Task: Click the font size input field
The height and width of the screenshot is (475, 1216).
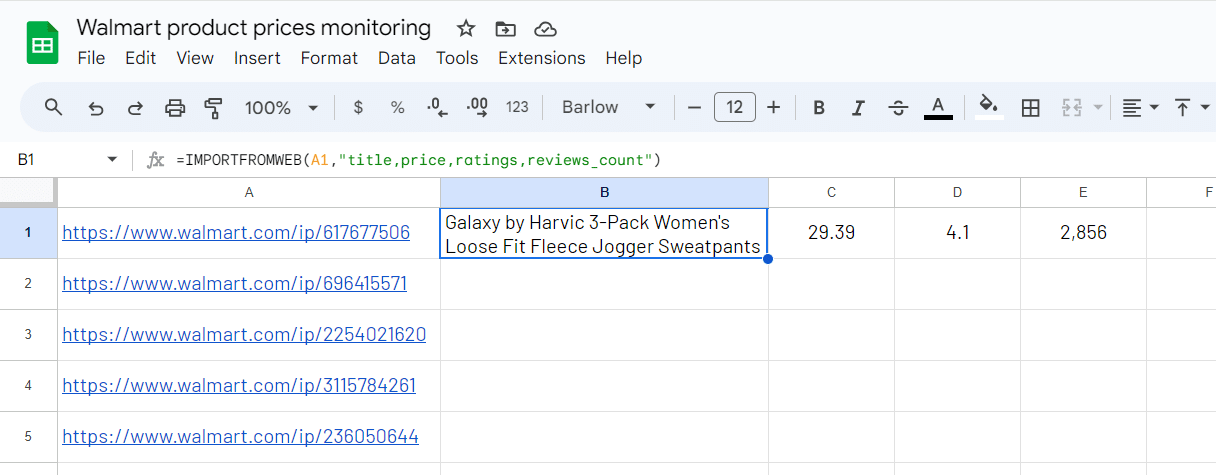Action: point(734,107)
